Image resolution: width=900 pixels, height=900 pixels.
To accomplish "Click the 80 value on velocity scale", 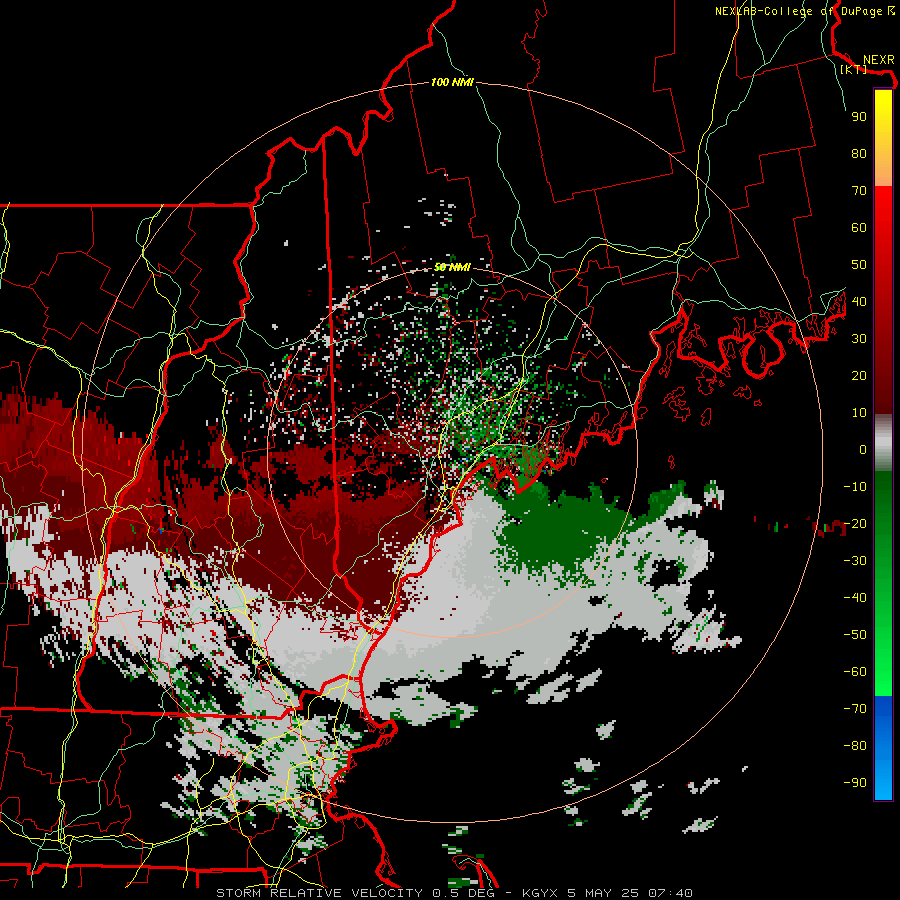I will click(x=859, y=154).
